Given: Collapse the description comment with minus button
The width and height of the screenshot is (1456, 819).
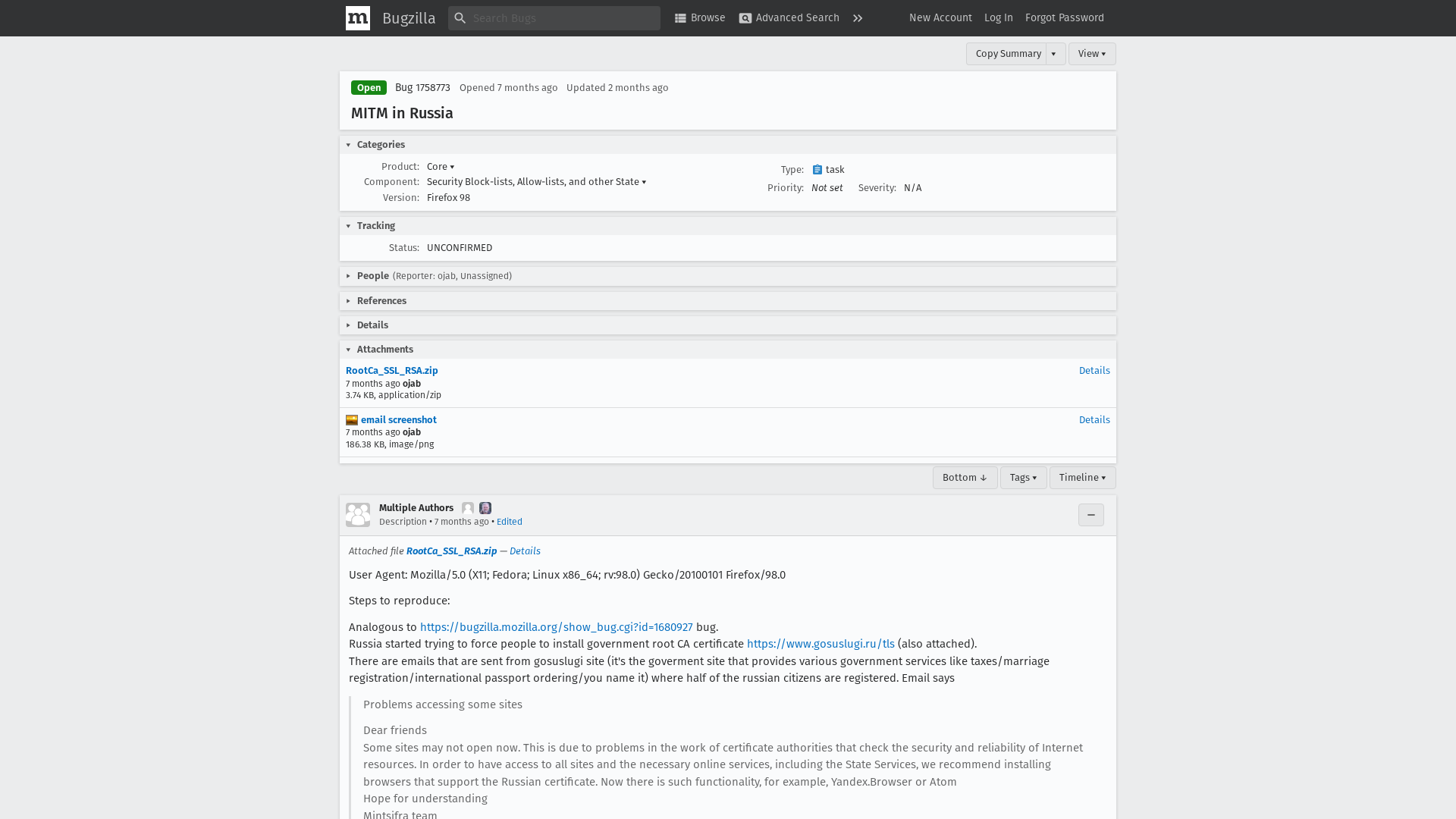Looking at the screenshot, I should point(1091,515).
